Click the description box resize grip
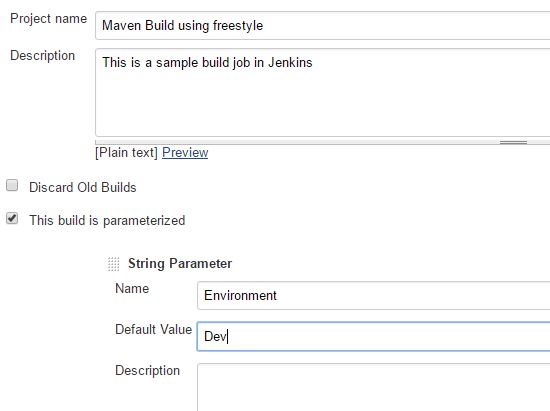The width and height of the screenshot is (550, 411). point(513,142)
